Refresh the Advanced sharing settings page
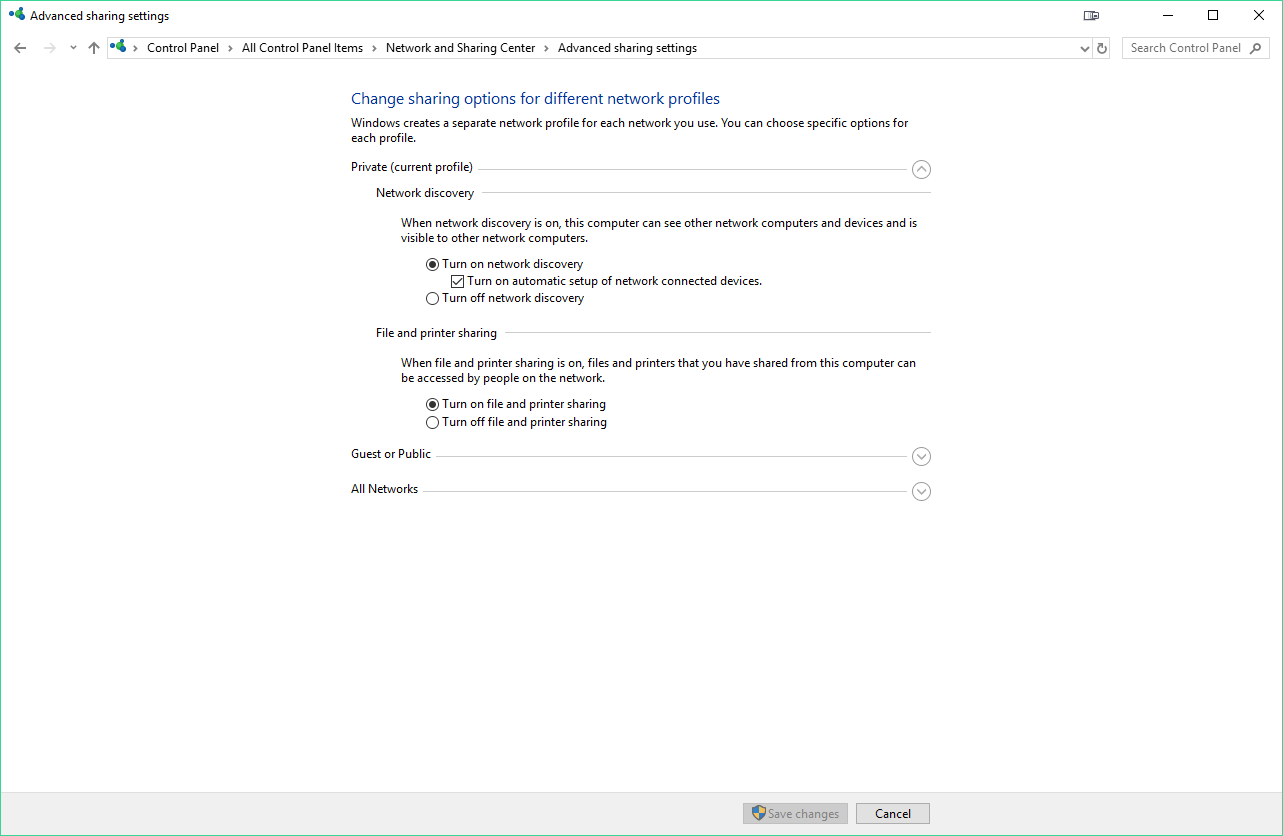The width and height of the screenshot is (1283, 836). [x=1102, y=48]
